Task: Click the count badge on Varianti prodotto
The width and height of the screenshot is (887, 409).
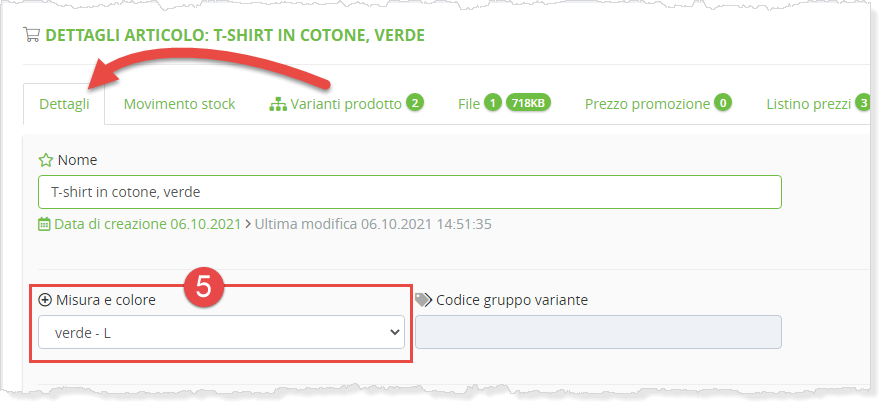Action: coord(414,103)
